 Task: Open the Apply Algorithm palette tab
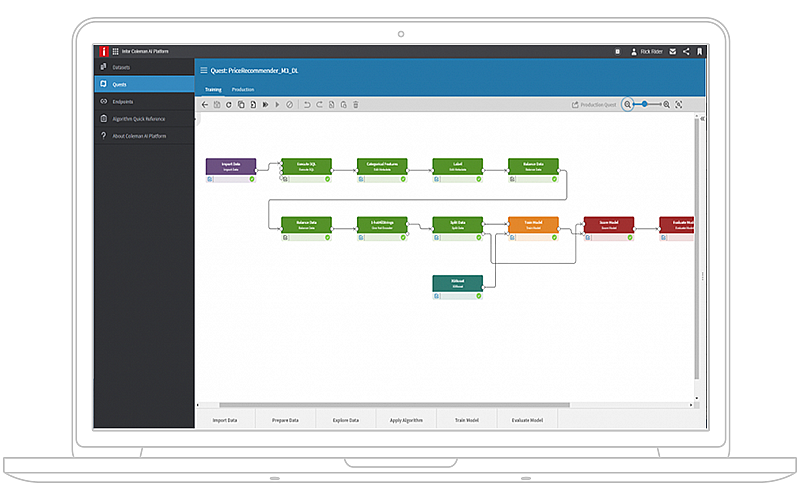tap(406, 420)
